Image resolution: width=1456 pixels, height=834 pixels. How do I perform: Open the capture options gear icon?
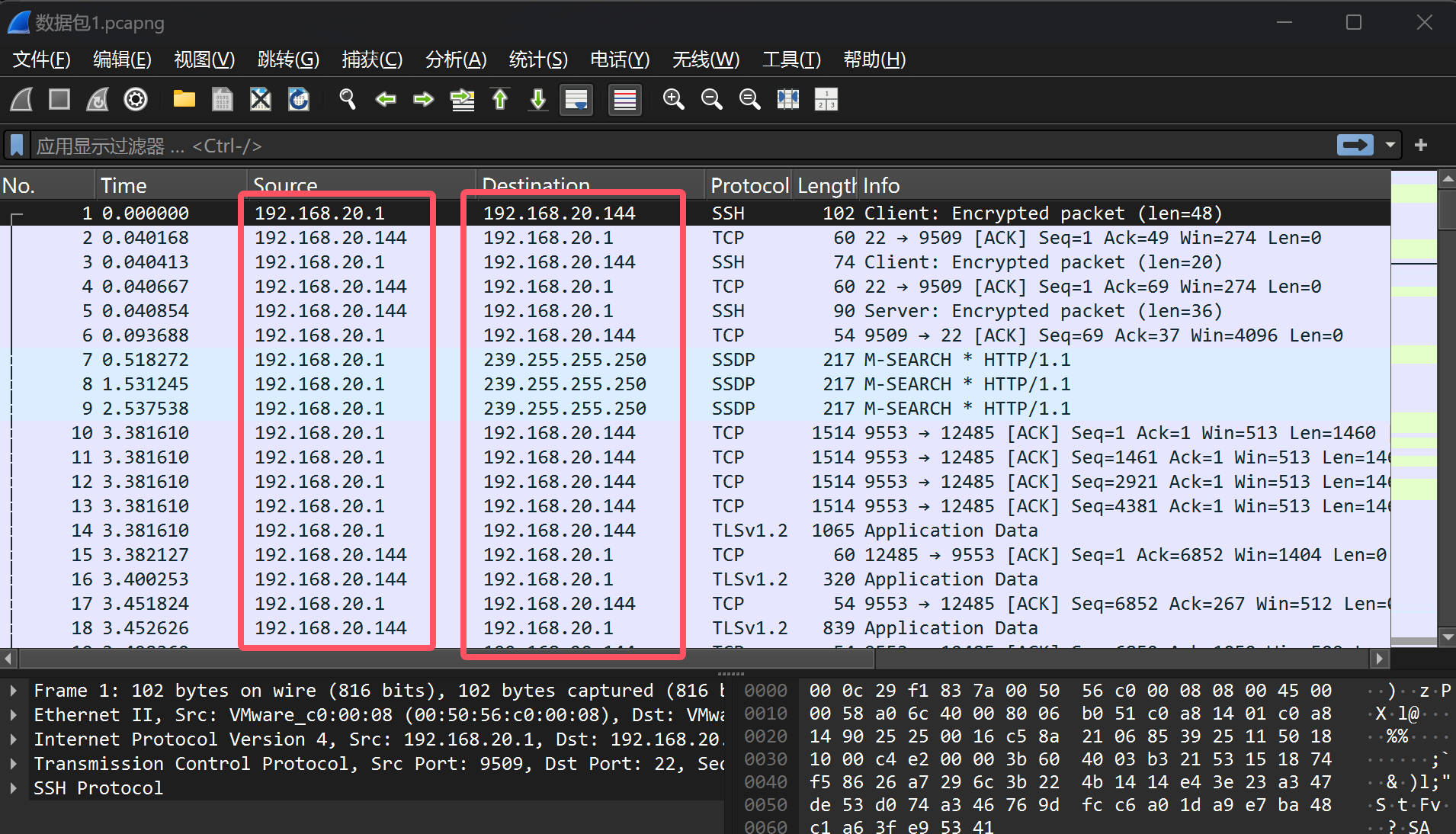[x=136, y=100]
